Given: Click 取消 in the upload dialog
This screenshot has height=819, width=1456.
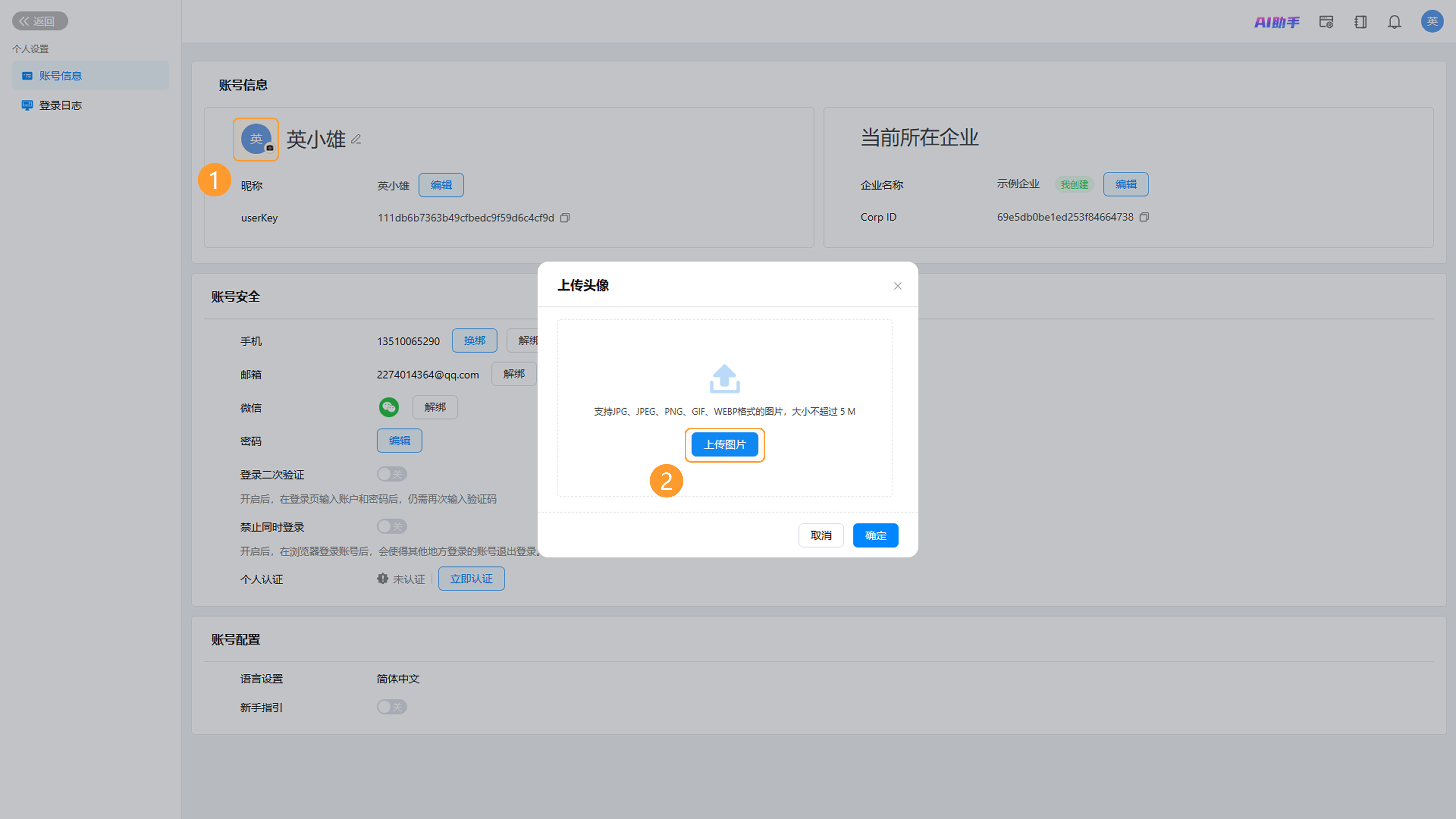Looking at the screenshot, I should coord(821,535).
